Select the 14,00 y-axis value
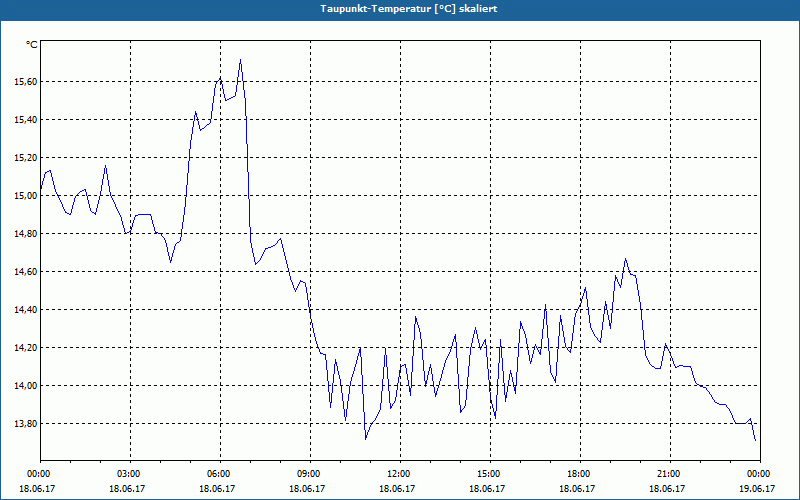 pos(26,386)
